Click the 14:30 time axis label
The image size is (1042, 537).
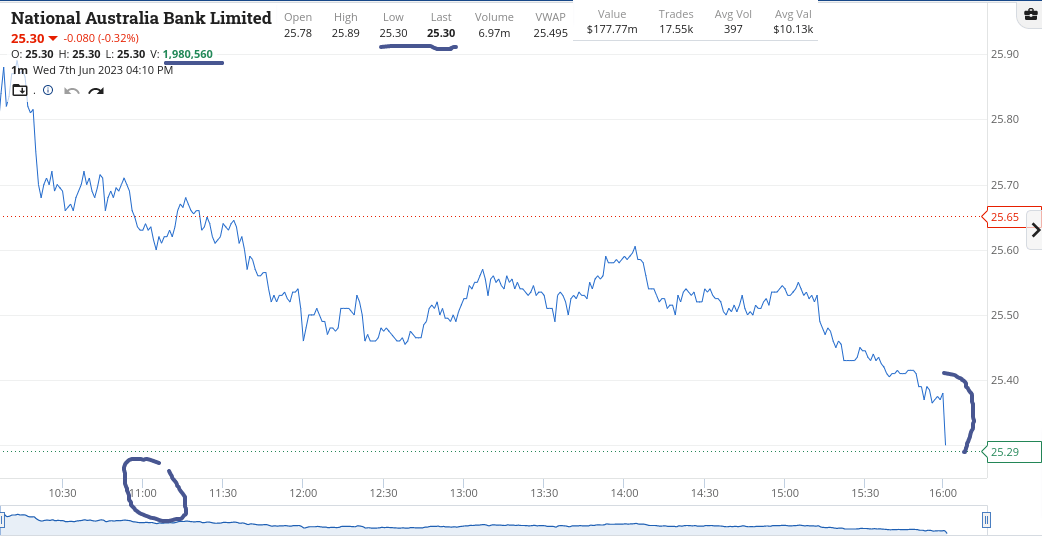point(704,494)
